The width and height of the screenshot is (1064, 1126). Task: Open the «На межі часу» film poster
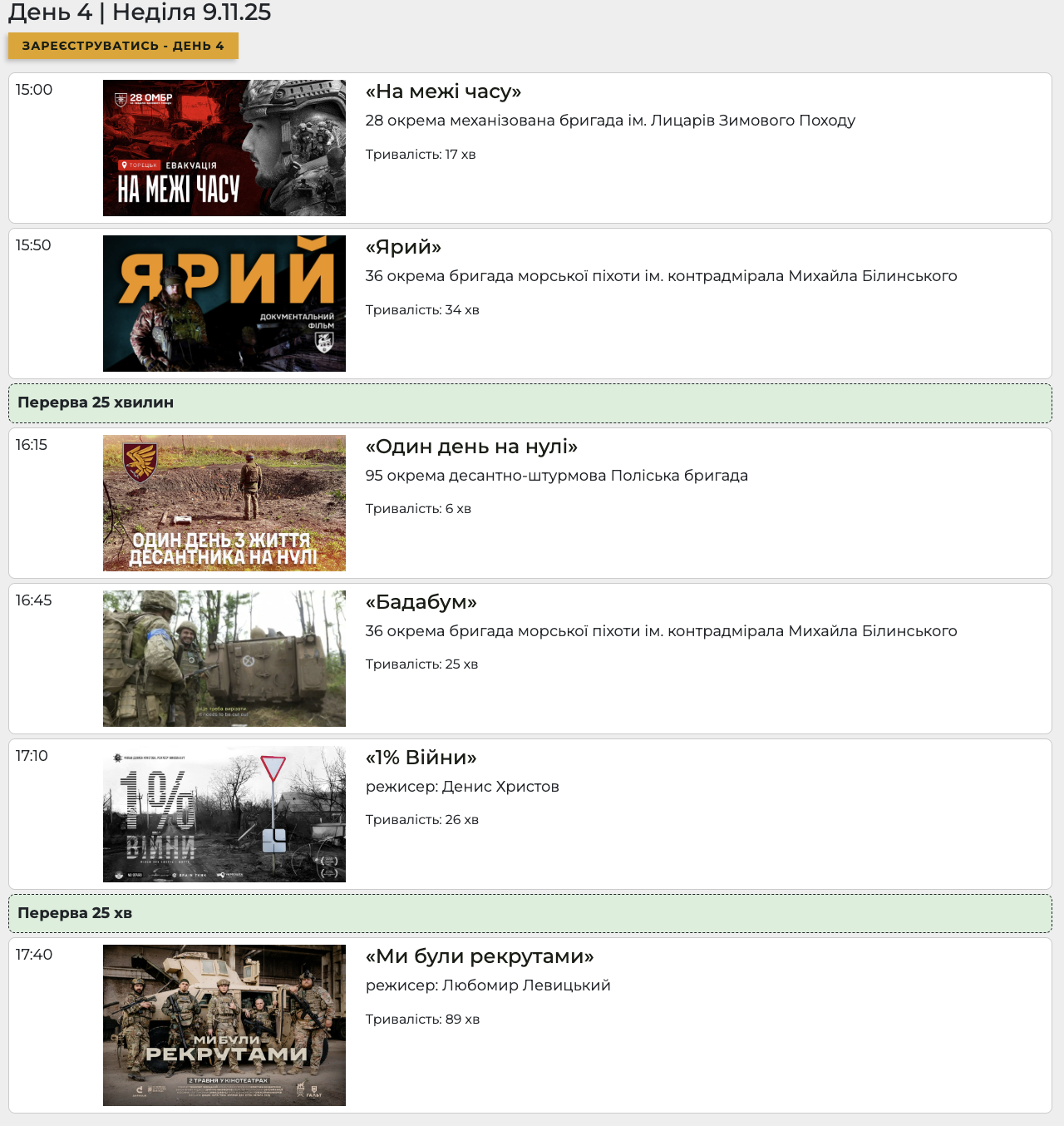pyautogui.click(x=224, y=148)
